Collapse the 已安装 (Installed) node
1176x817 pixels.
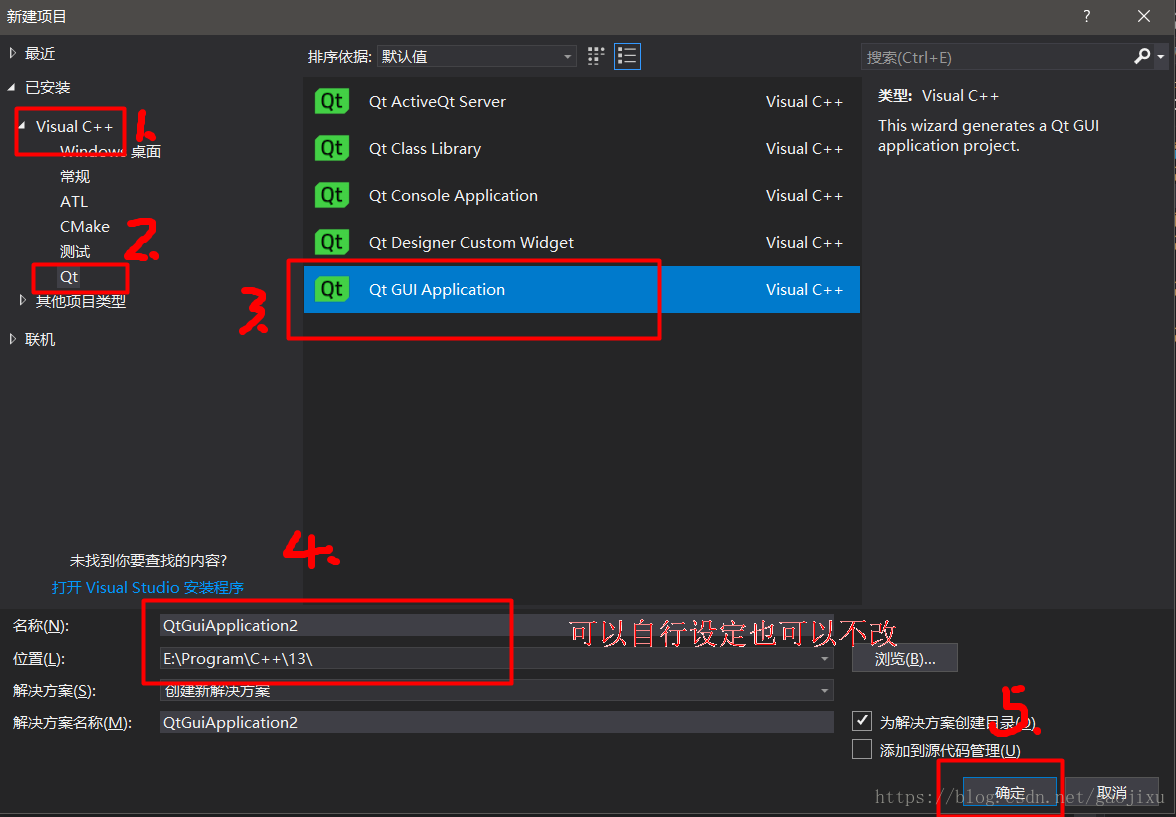12,87
